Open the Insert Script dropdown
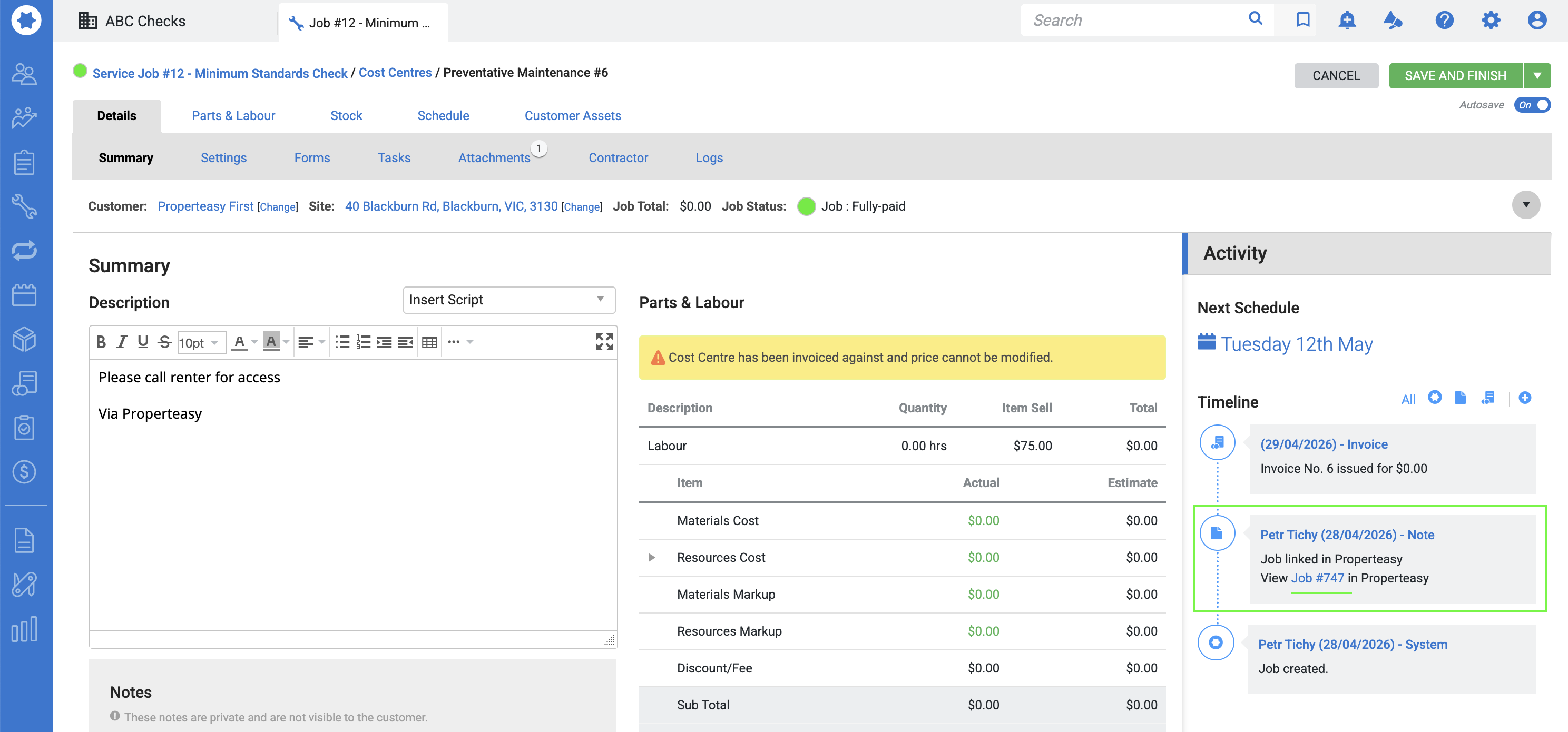Image resolution: width=1568 pixels, height=732 pixels. (x=509, y=300)
